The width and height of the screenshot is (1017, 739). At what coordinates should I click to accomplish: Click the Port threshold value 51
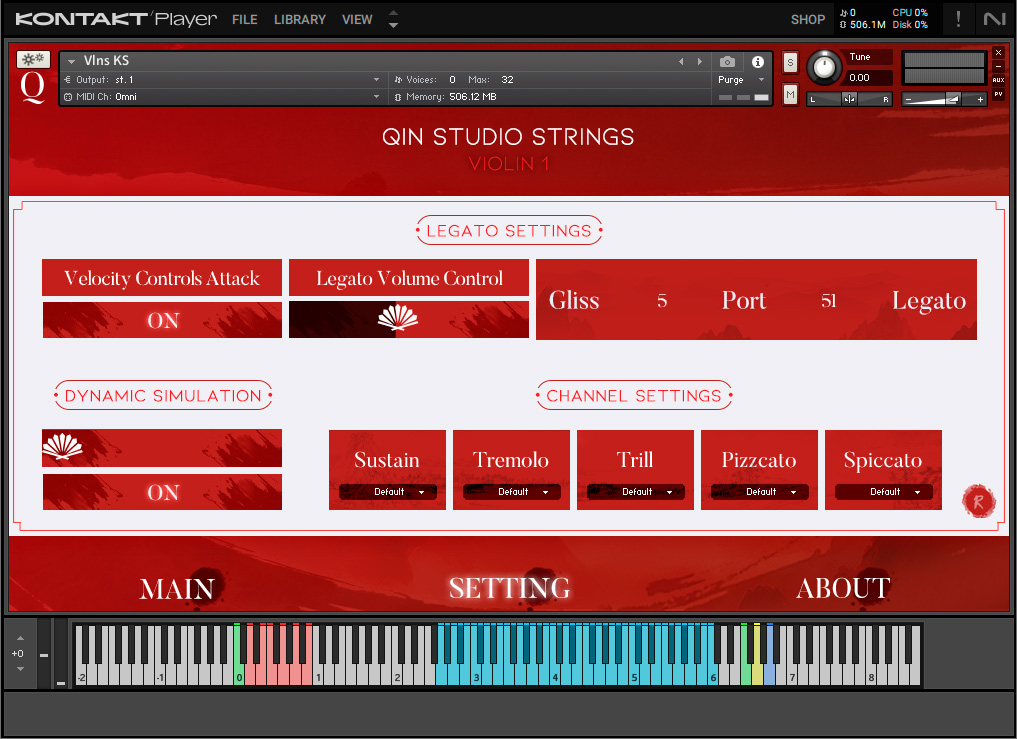click(828, 300)
